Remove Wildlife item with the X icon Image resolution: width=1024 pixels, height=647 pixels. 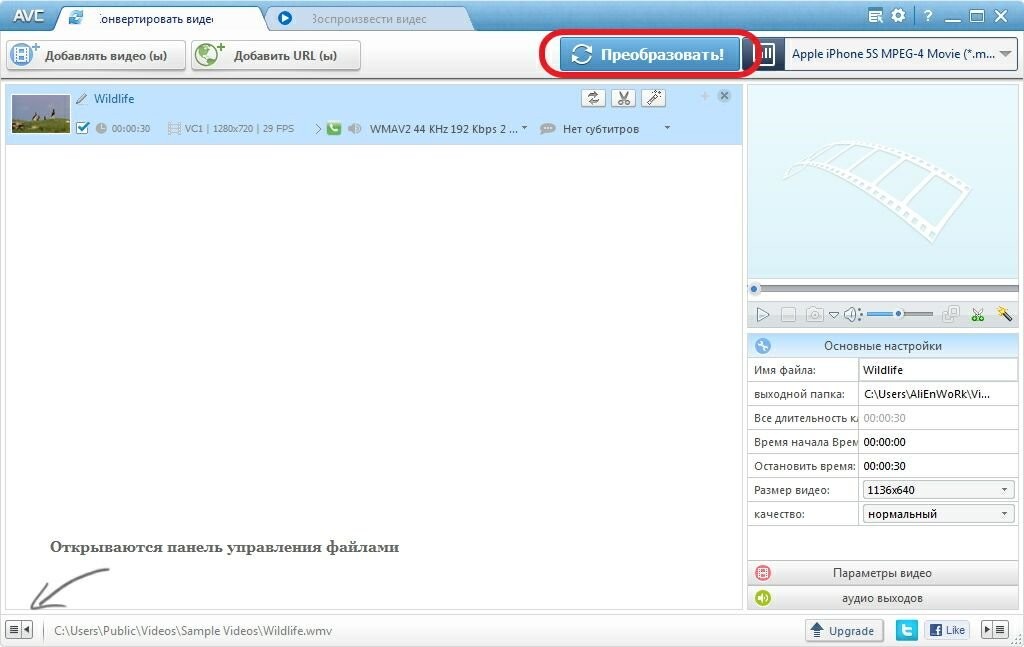pyautogui.click(x=725, y=96)
